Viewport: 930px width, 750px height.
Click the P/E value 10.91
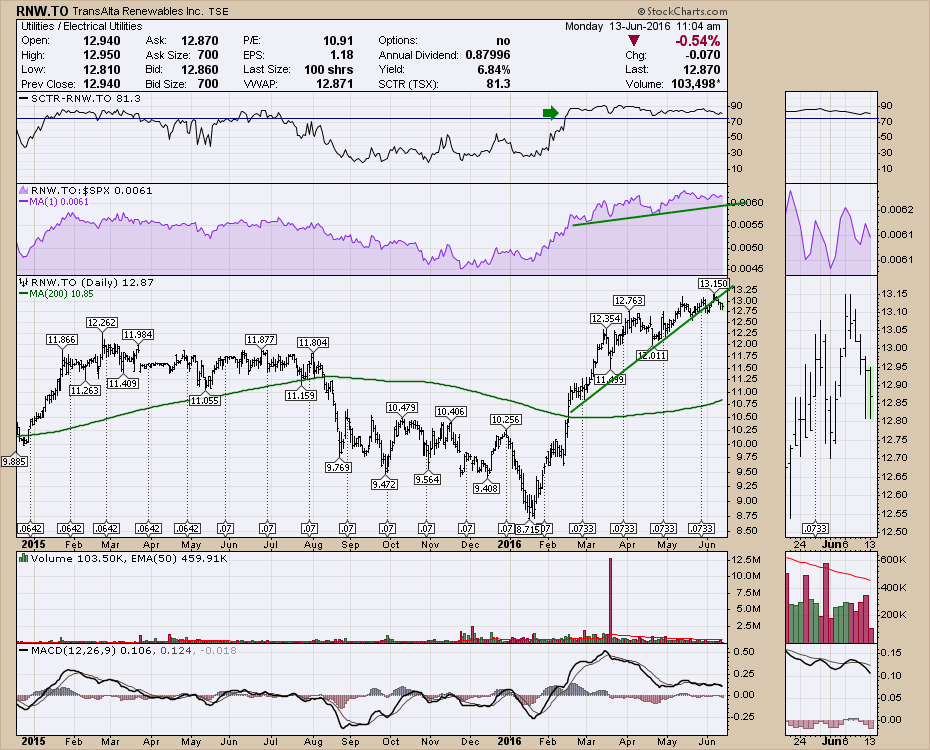(338, 40)
